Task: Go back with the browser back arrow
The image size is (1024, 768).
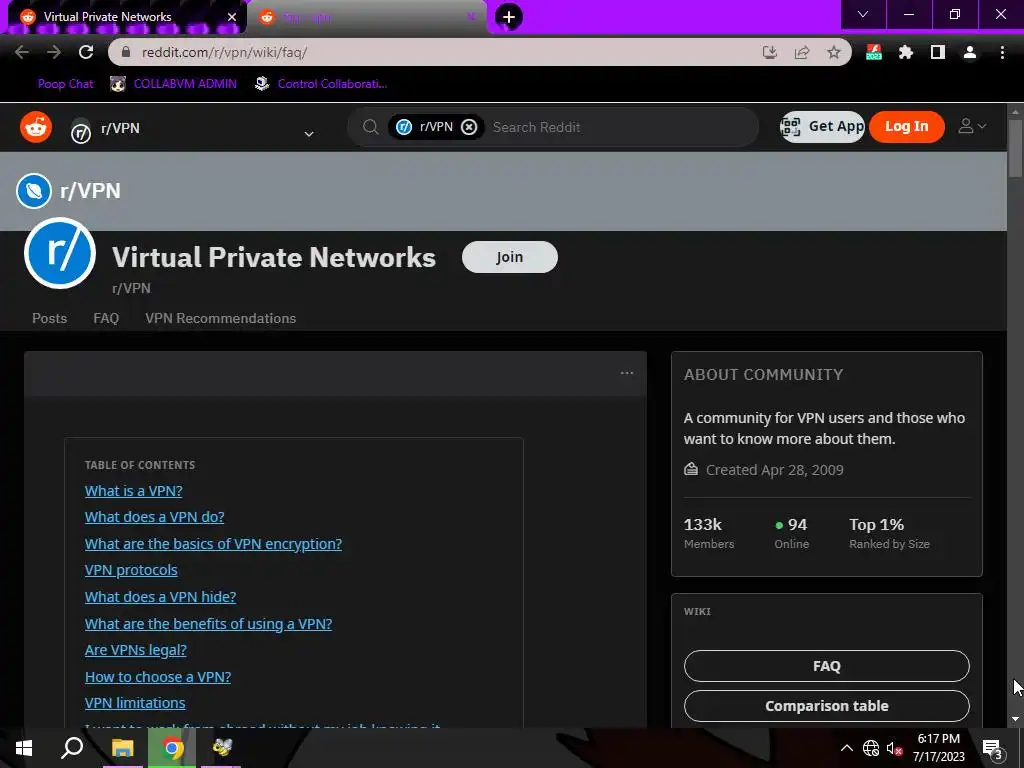Action: click(x=22, y=52)
